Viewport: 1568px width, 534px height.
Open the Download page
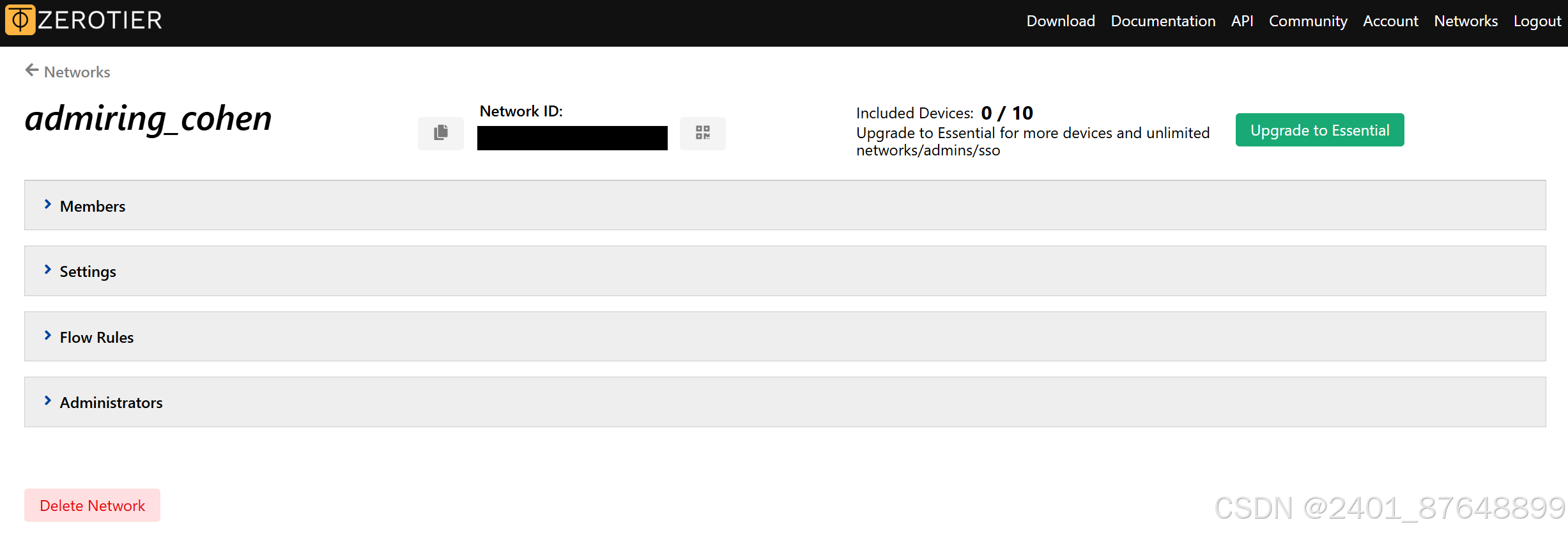point(1061,21)
